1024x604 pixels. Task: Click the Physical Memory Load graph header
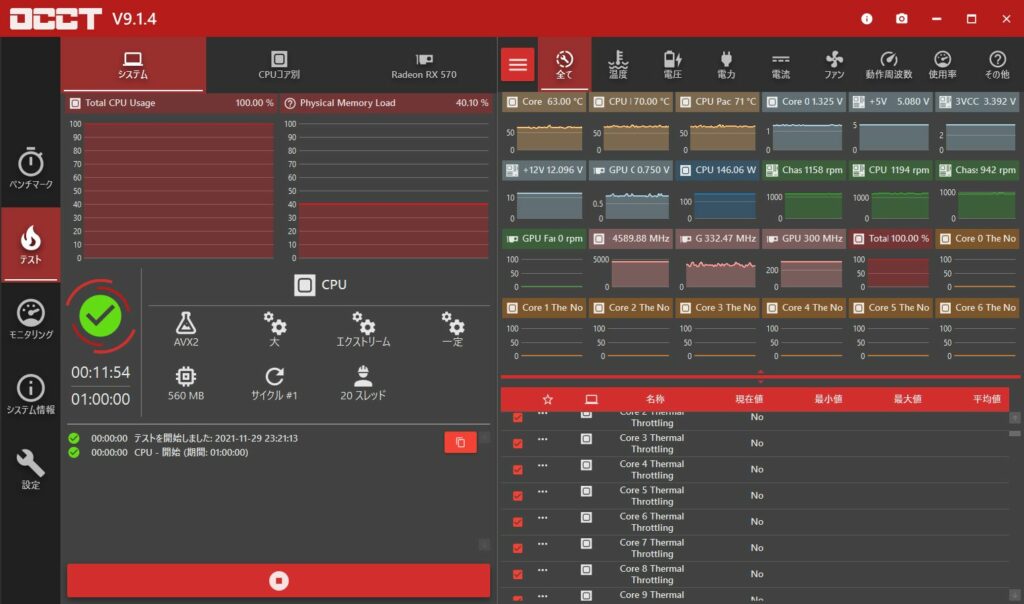(387, 103)
